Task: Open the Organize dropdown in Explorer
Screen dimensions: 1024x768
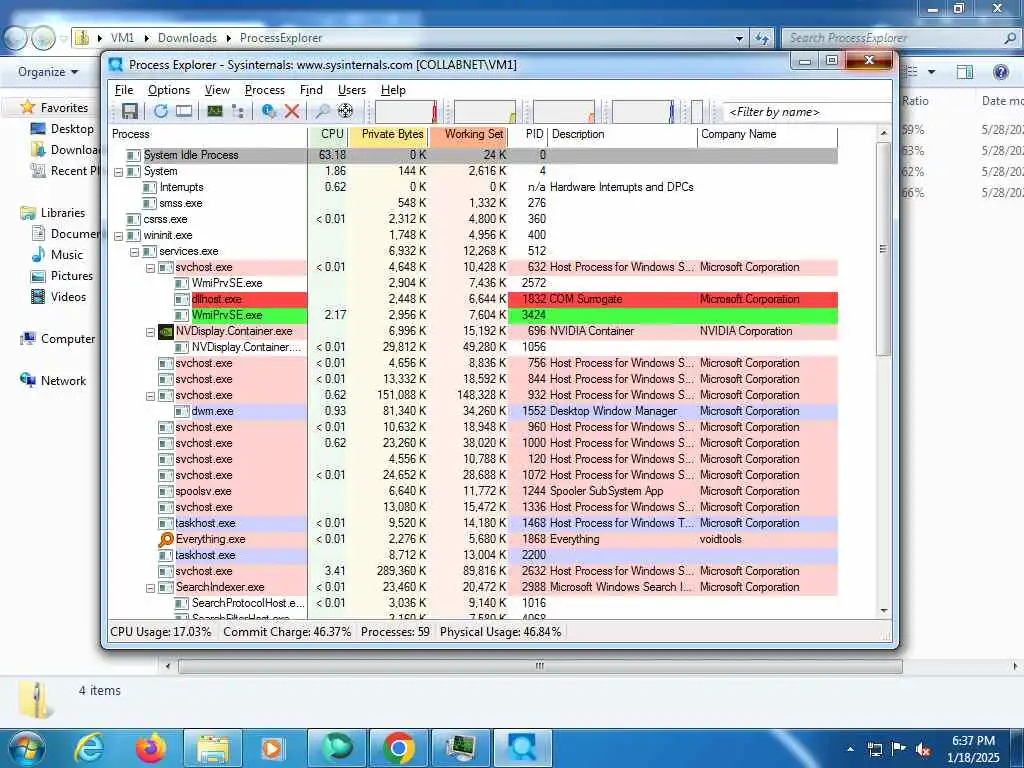Action: click(48, 72)
